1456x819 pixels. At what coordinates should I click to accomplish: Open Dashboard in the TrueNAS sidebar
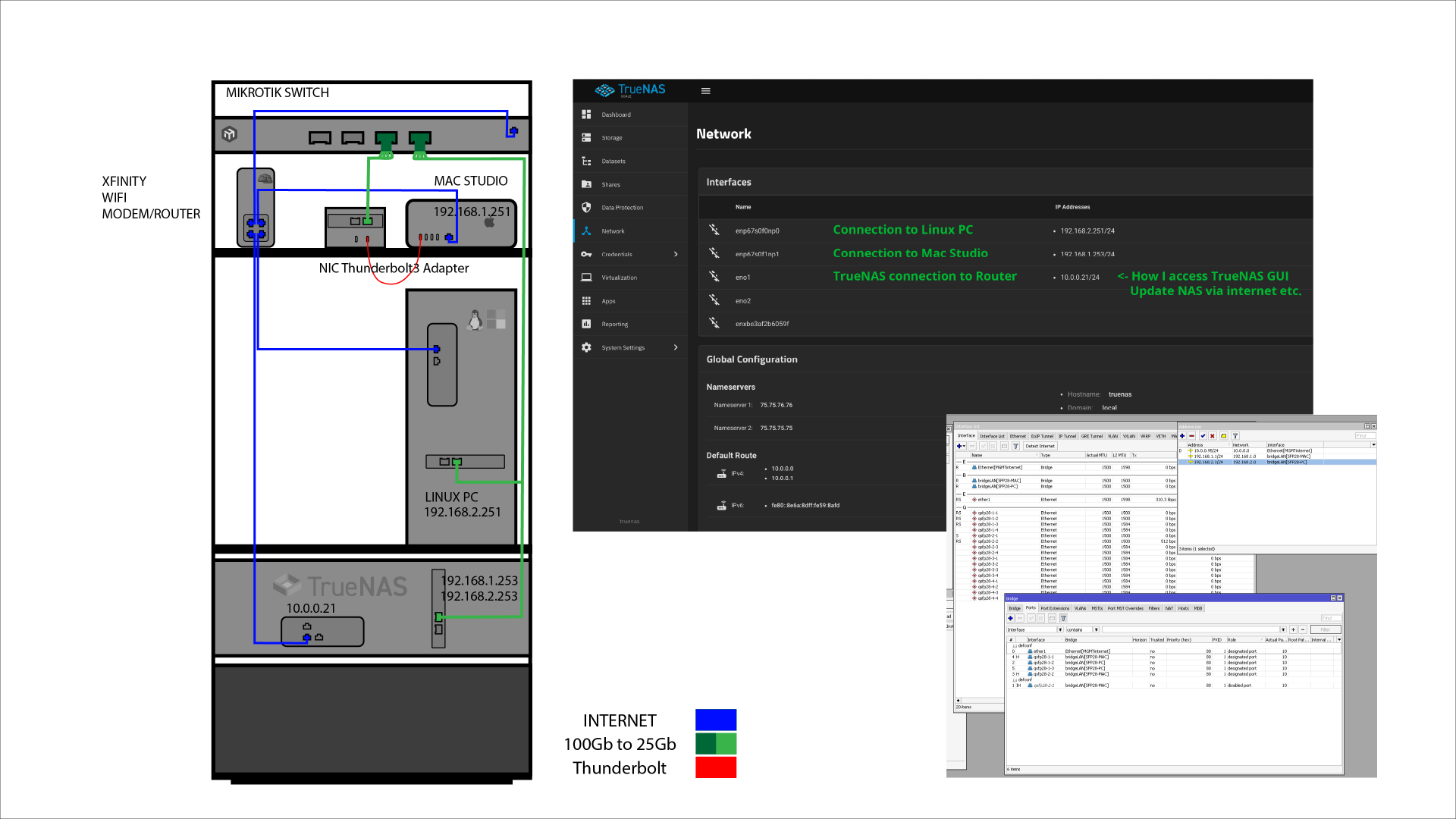pyautogui.click(x=616, y=115)
